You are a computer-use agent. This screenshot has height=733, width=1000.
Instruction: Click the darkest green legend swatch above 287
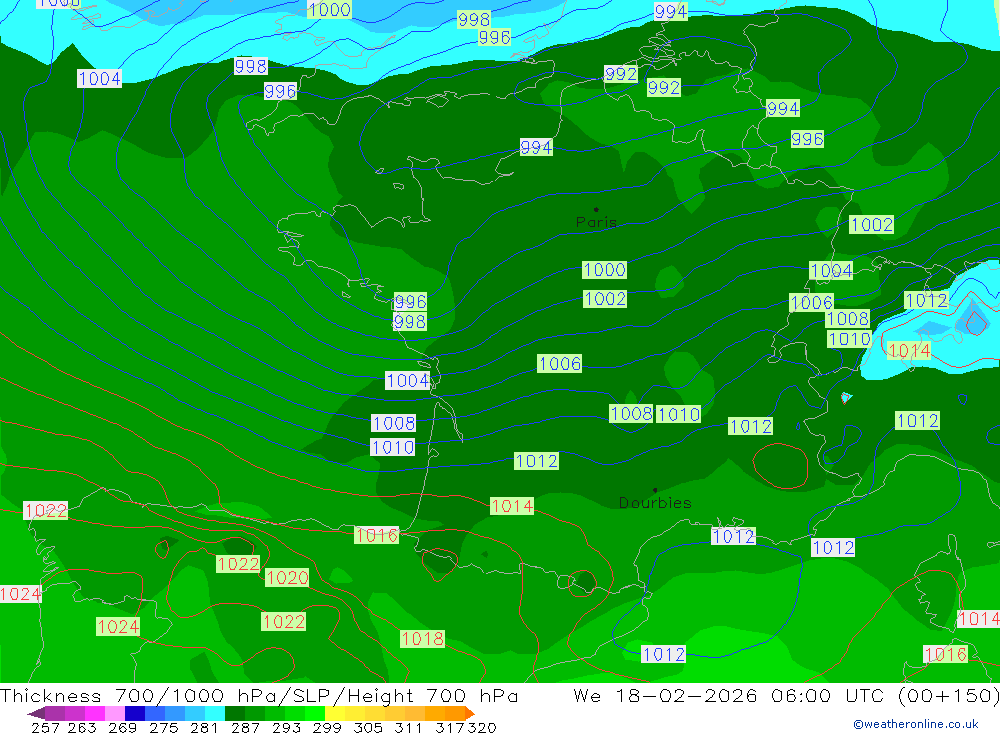(235, 713)
